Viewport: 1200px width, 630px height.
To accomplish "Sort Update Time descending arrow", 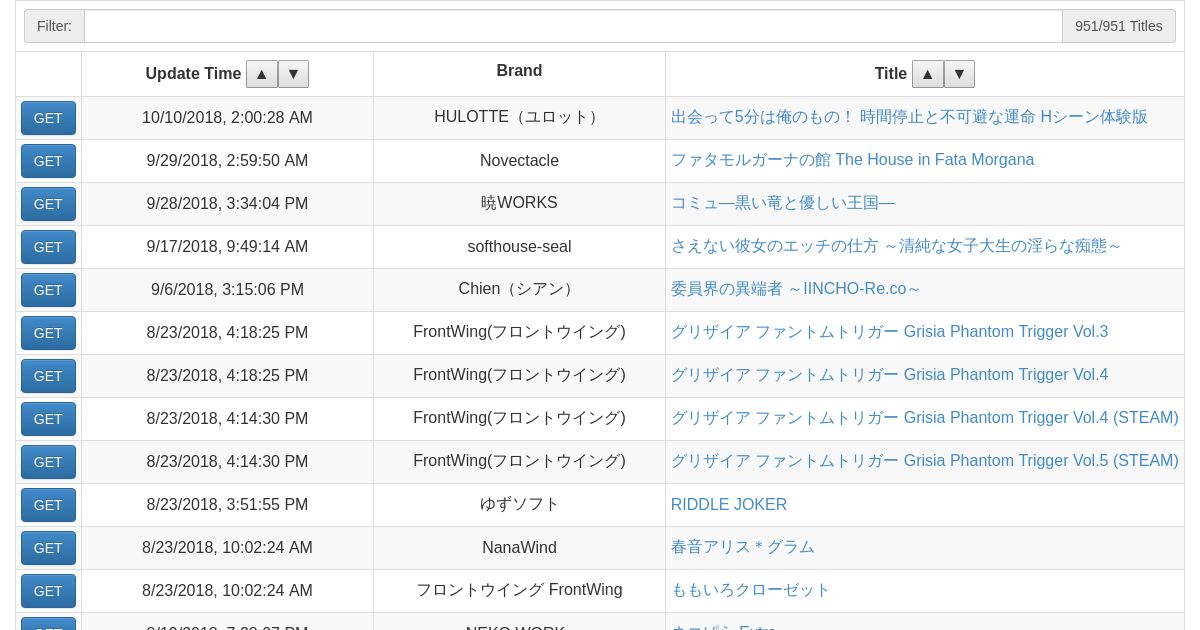I will (293, 74).
